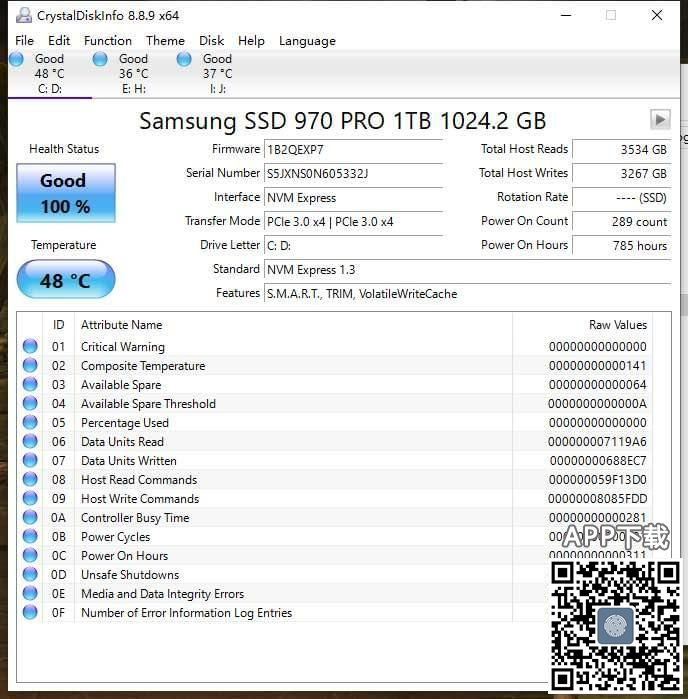Open the Theme menu
Image resolution: width=688 pixels, height=699 pixels.
click(165, 41)
